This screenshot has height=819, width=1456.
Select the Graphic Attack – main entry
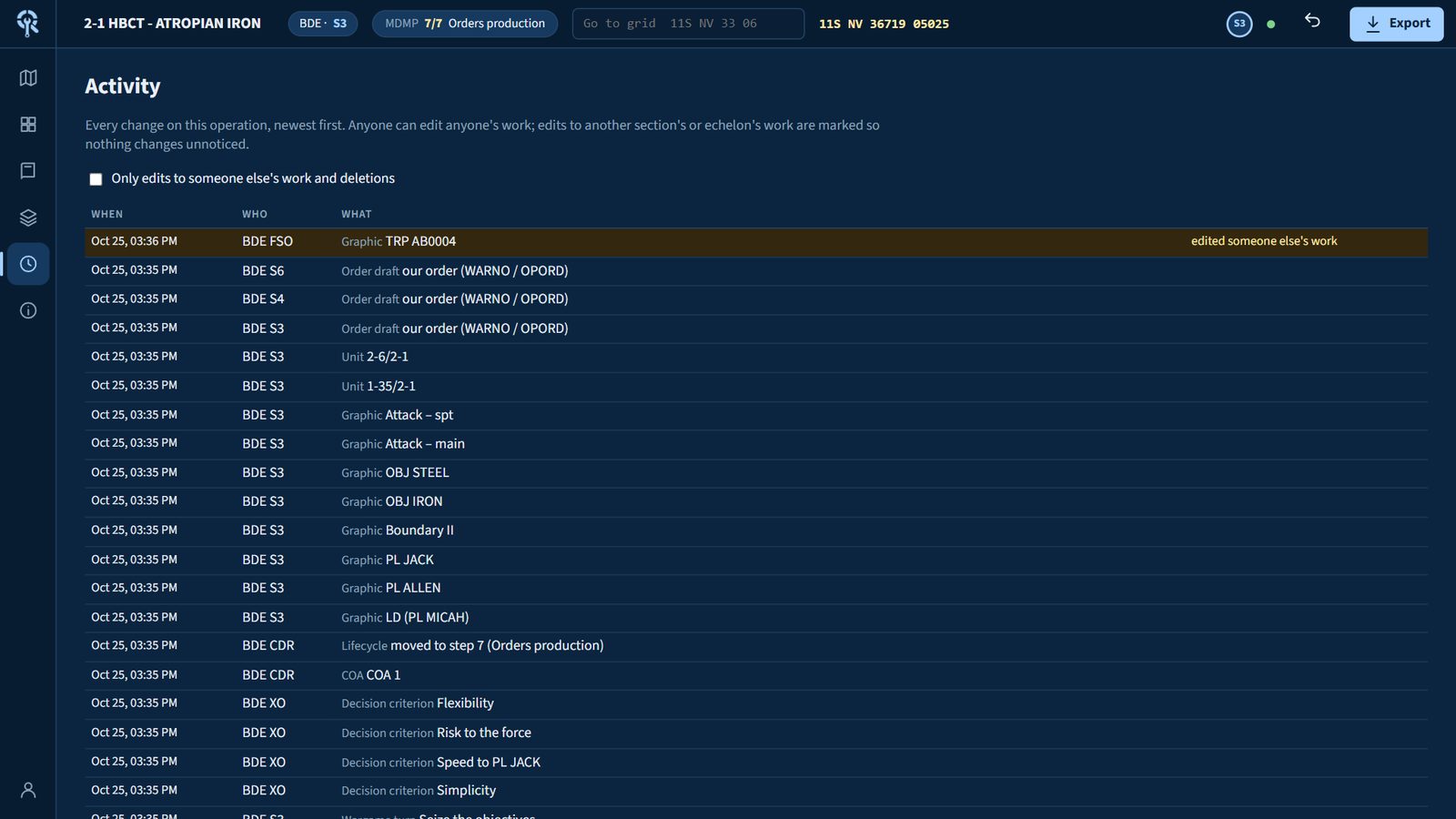[756, 444]
